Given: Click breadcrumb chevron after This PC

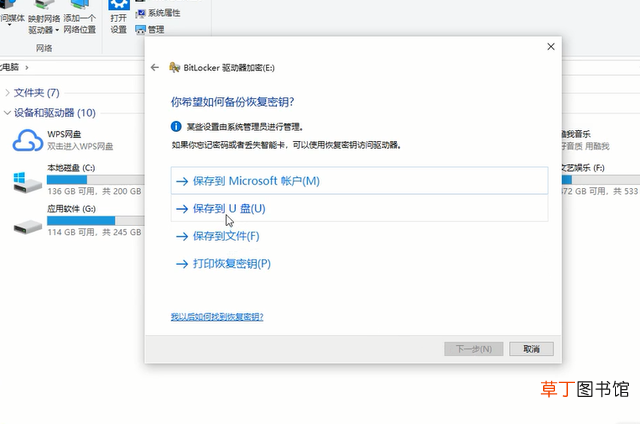Looking at the screenshot, I should coord(27,67).
